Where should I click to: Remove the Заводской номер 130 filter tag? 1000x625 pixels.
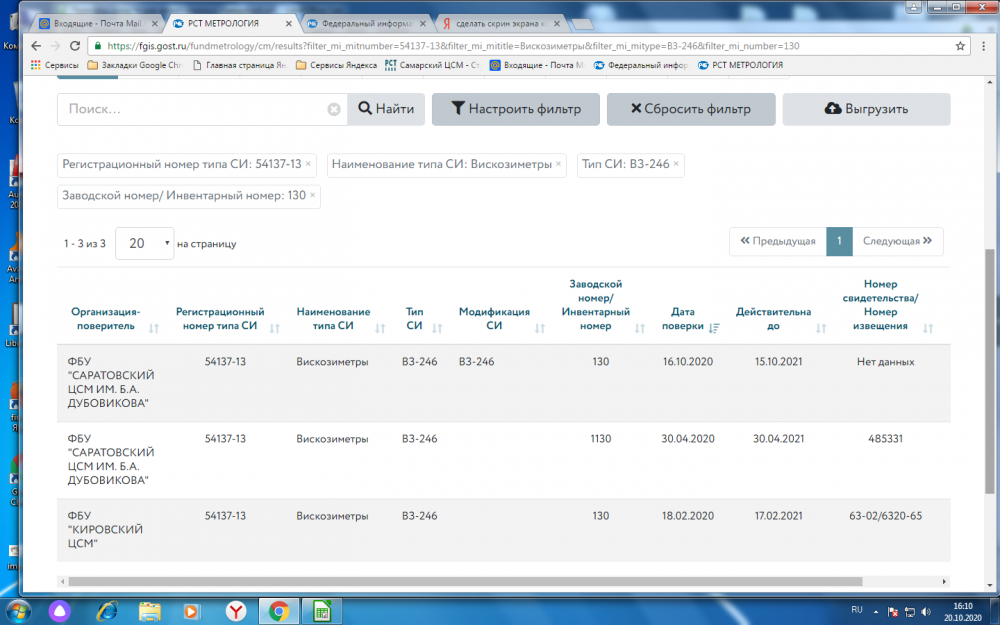(312, 195)
